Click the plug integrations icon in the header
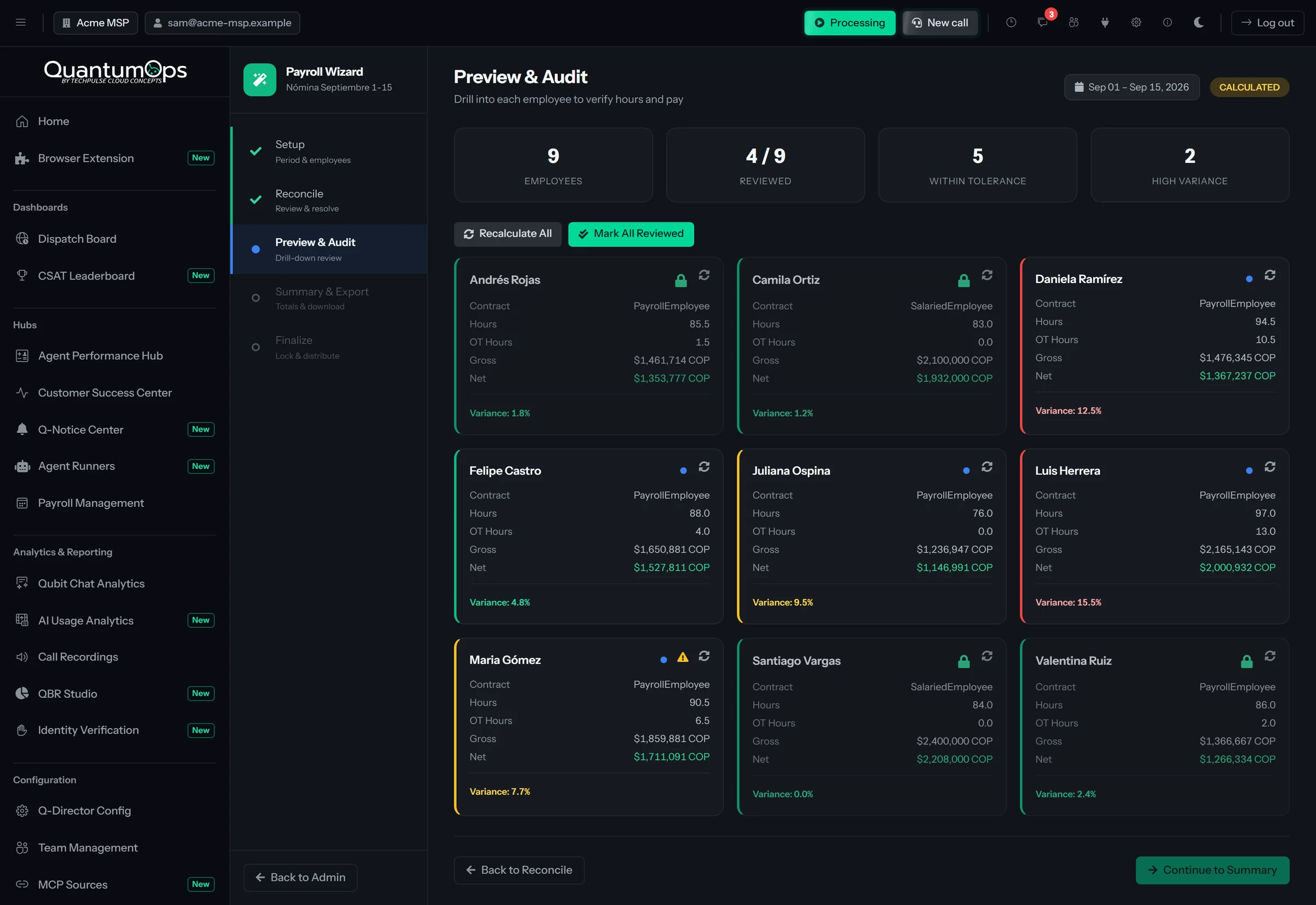Viewport: 1316px width, 905px height. click(1104, 22)
